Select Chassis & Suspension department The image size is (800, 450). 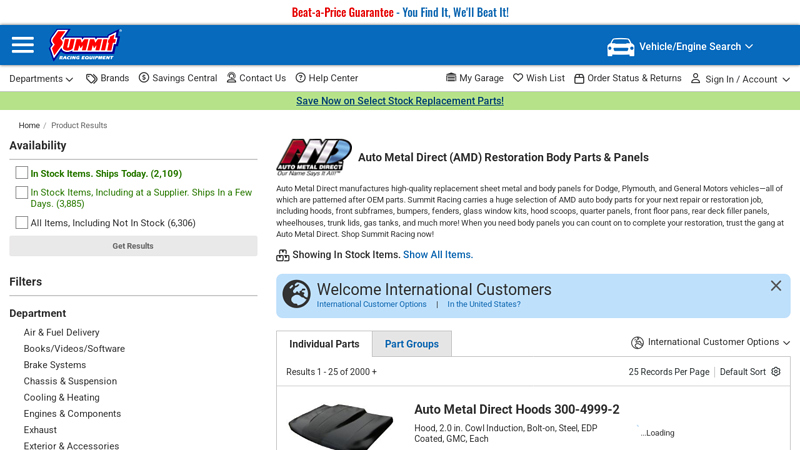[70, 382]
